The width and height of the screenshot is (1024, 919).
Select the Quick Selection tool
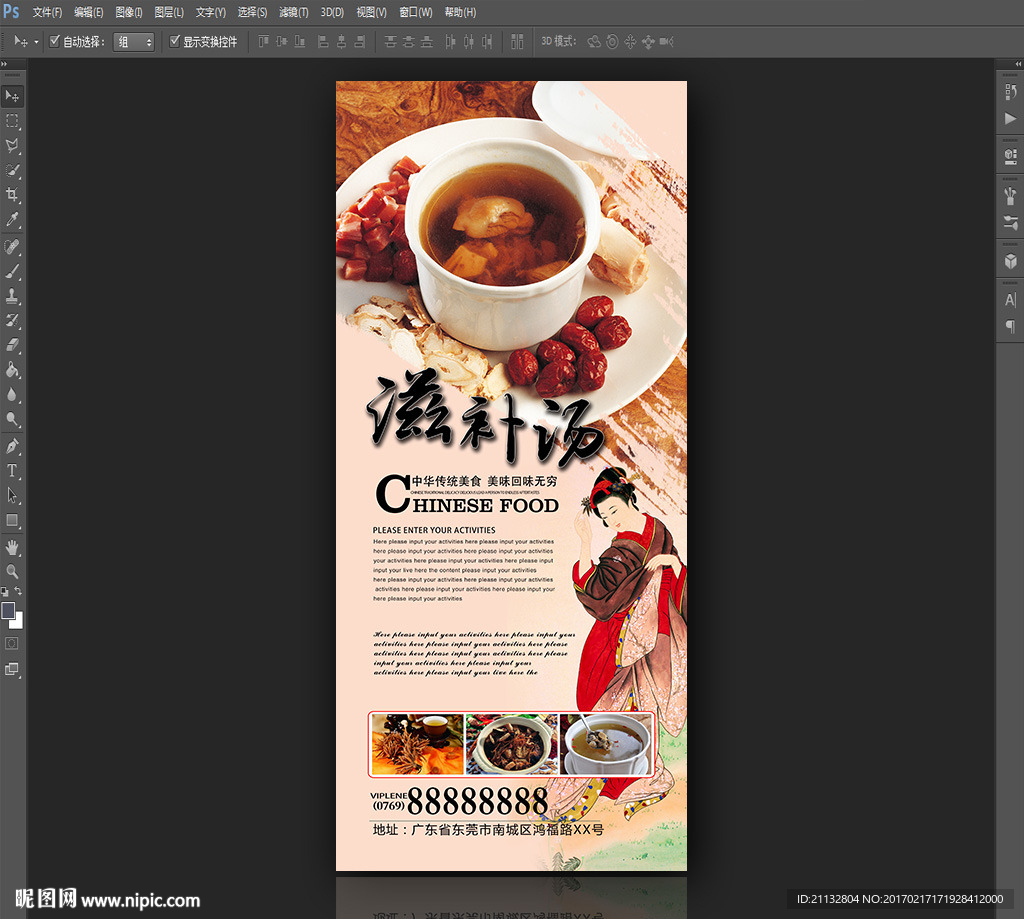point(12,170)
